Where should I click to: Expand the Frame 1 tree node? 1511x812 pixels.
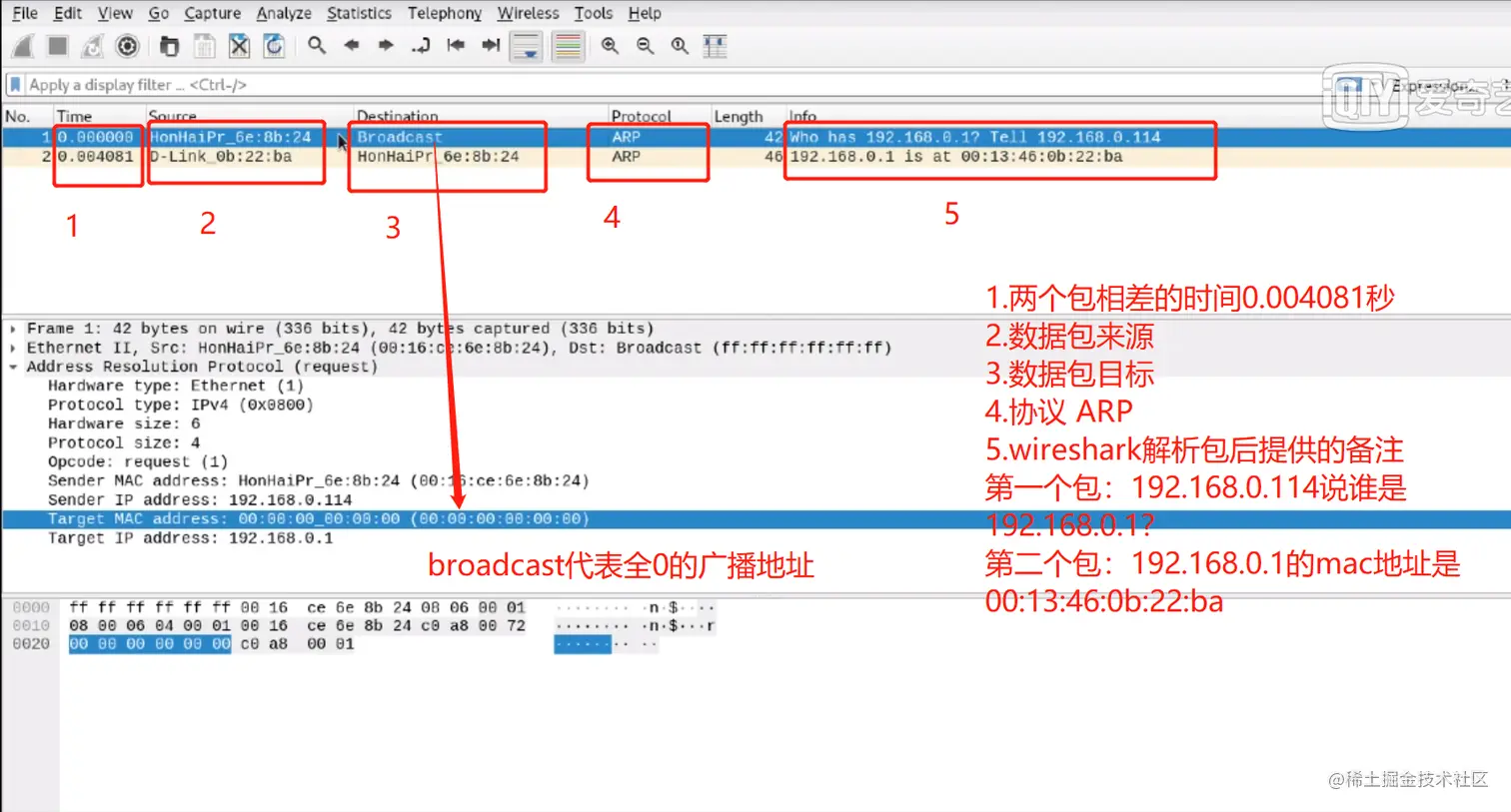click(x=13, y=329)
